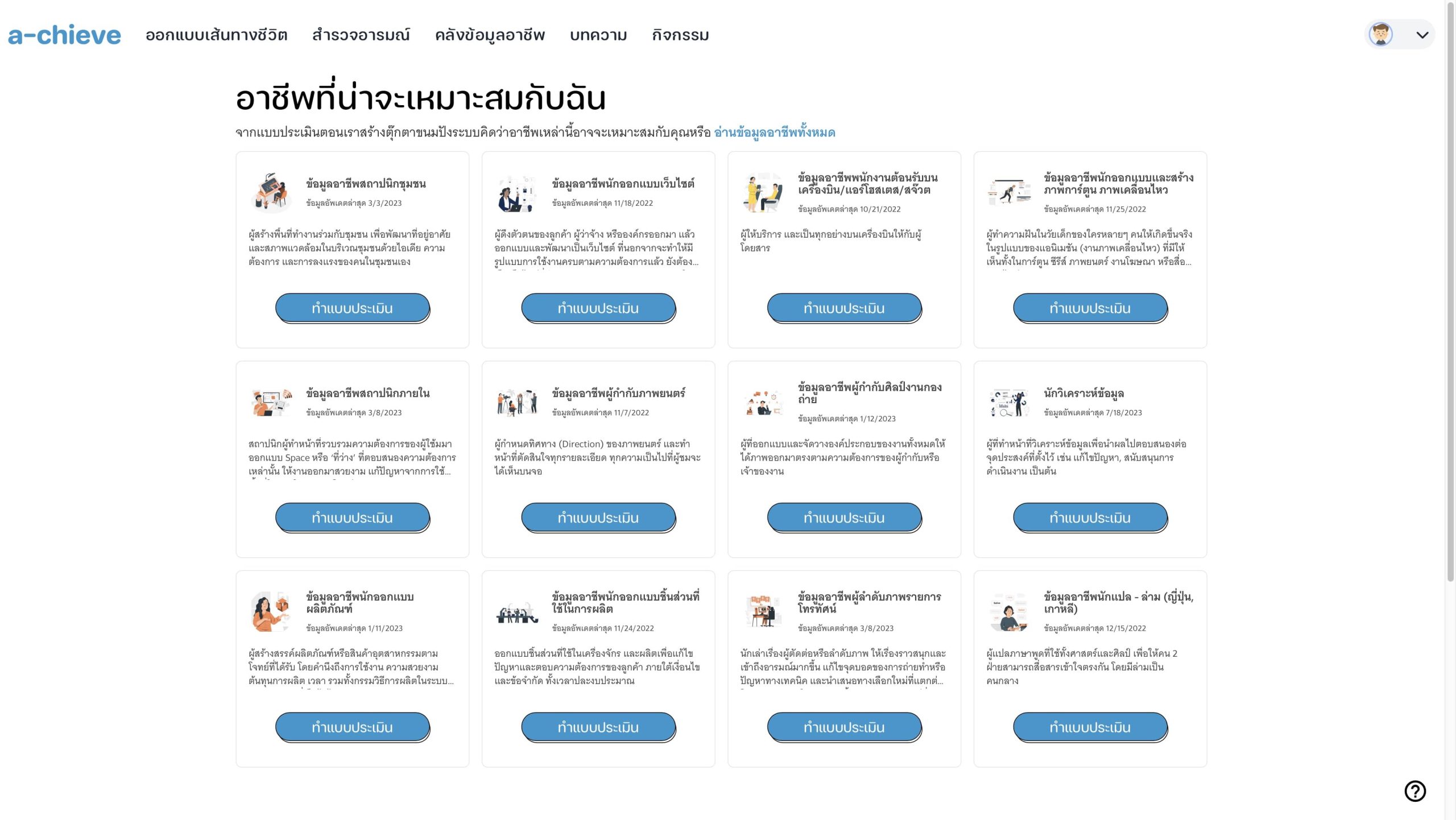Follow the อ่านข้อมูลอาชีพทั้งหมด link
Image resolution: width=1456 pixels, height=820 pixels.
[x=774, y=132]
